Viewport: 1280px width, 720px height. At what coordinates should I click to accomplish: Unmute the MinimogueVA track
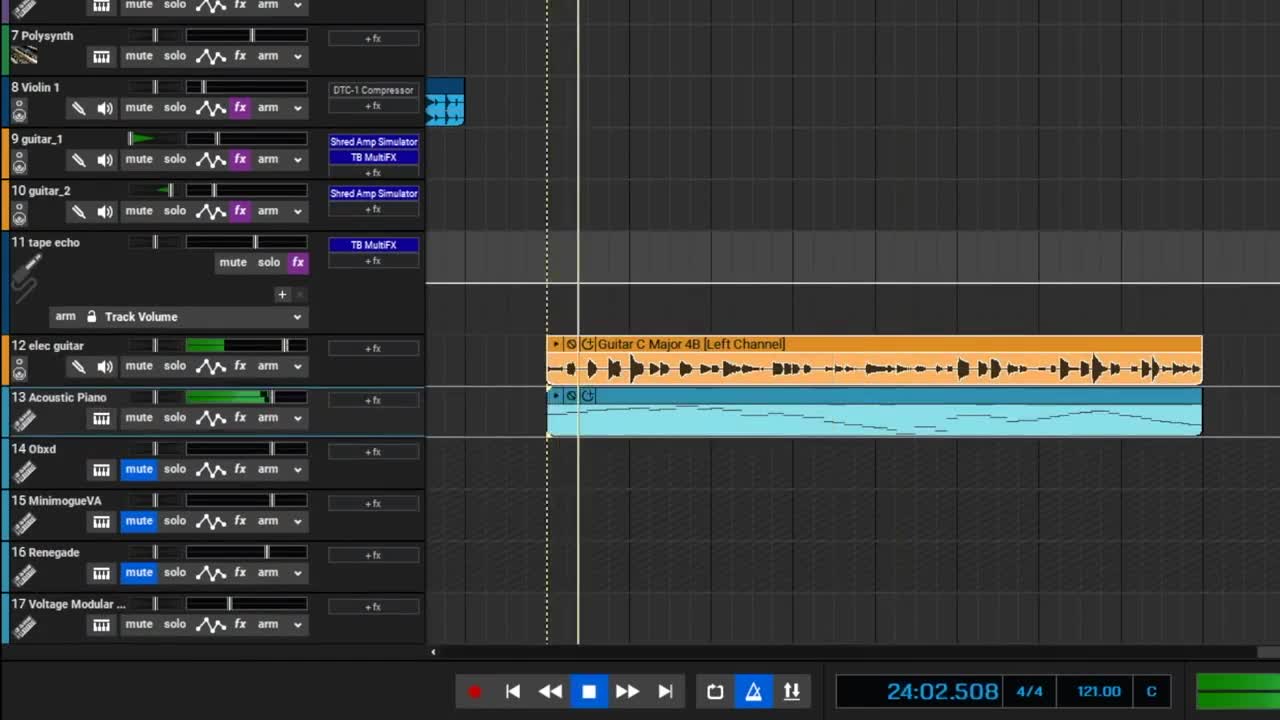click(x=139, y=521)
